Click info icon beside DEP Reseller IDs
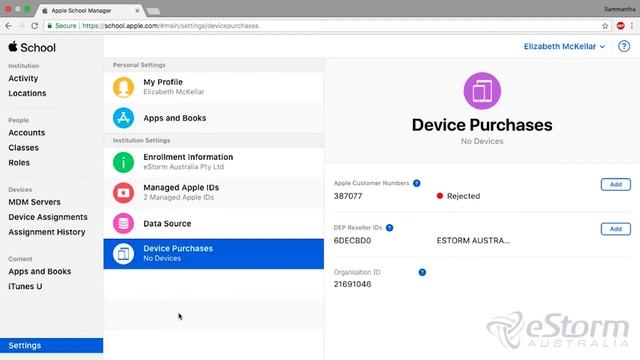Image resolution: width=640 pixels, height=360 pixels. pos(389,228)
